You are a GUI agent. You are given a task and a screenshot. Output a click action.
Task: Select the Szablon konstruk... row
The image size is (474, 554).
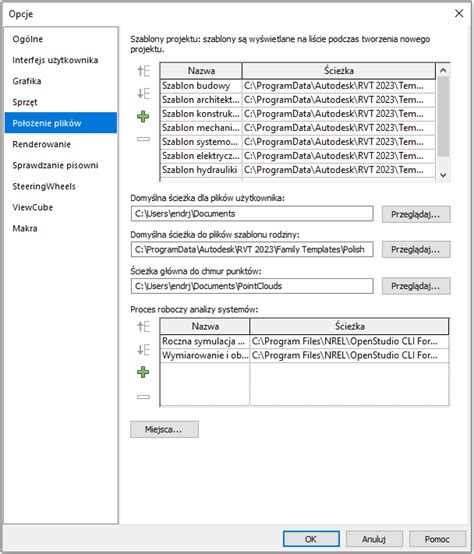[x=297, y=114]
